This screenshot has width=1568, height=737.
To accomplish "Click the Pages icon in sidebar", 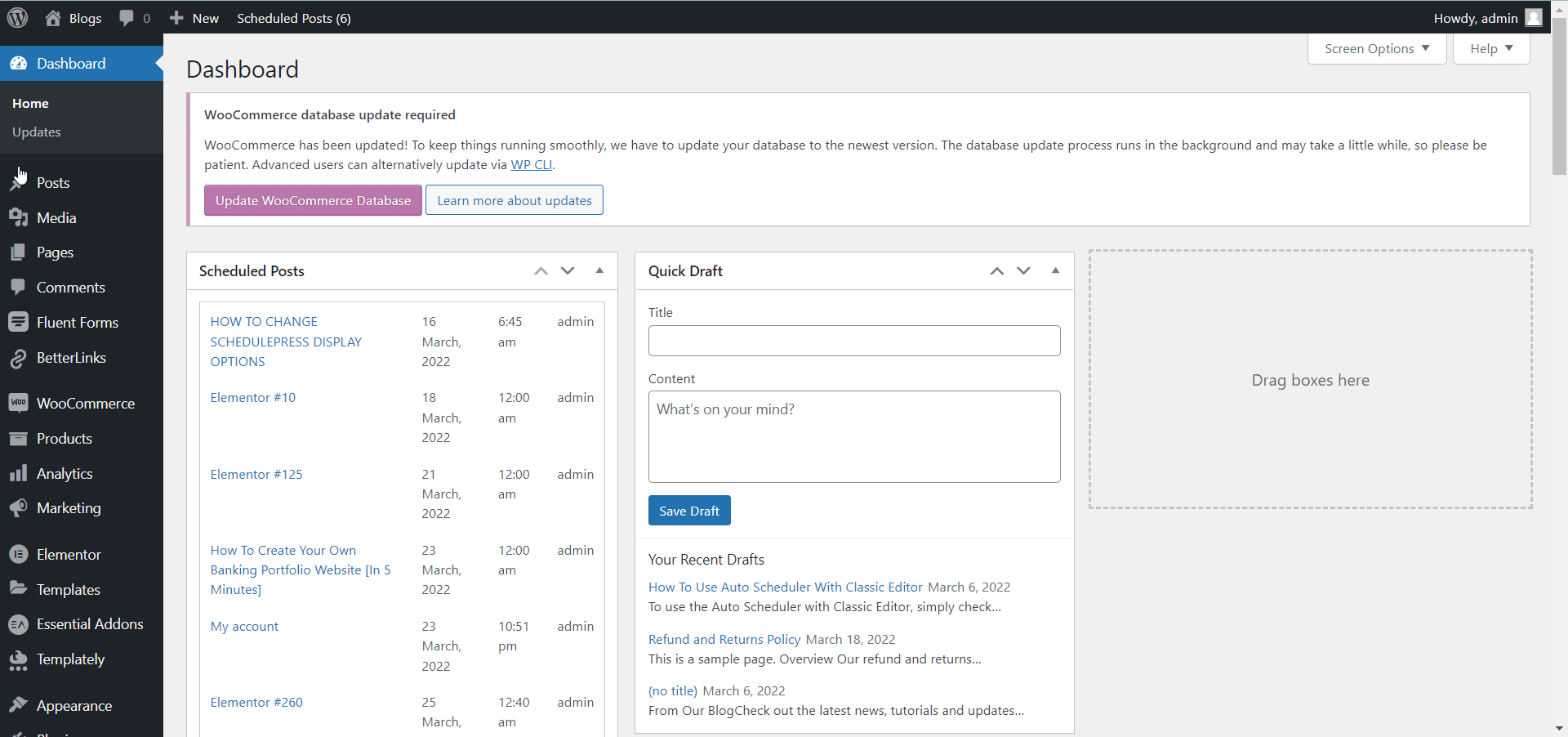I will 19,252.
